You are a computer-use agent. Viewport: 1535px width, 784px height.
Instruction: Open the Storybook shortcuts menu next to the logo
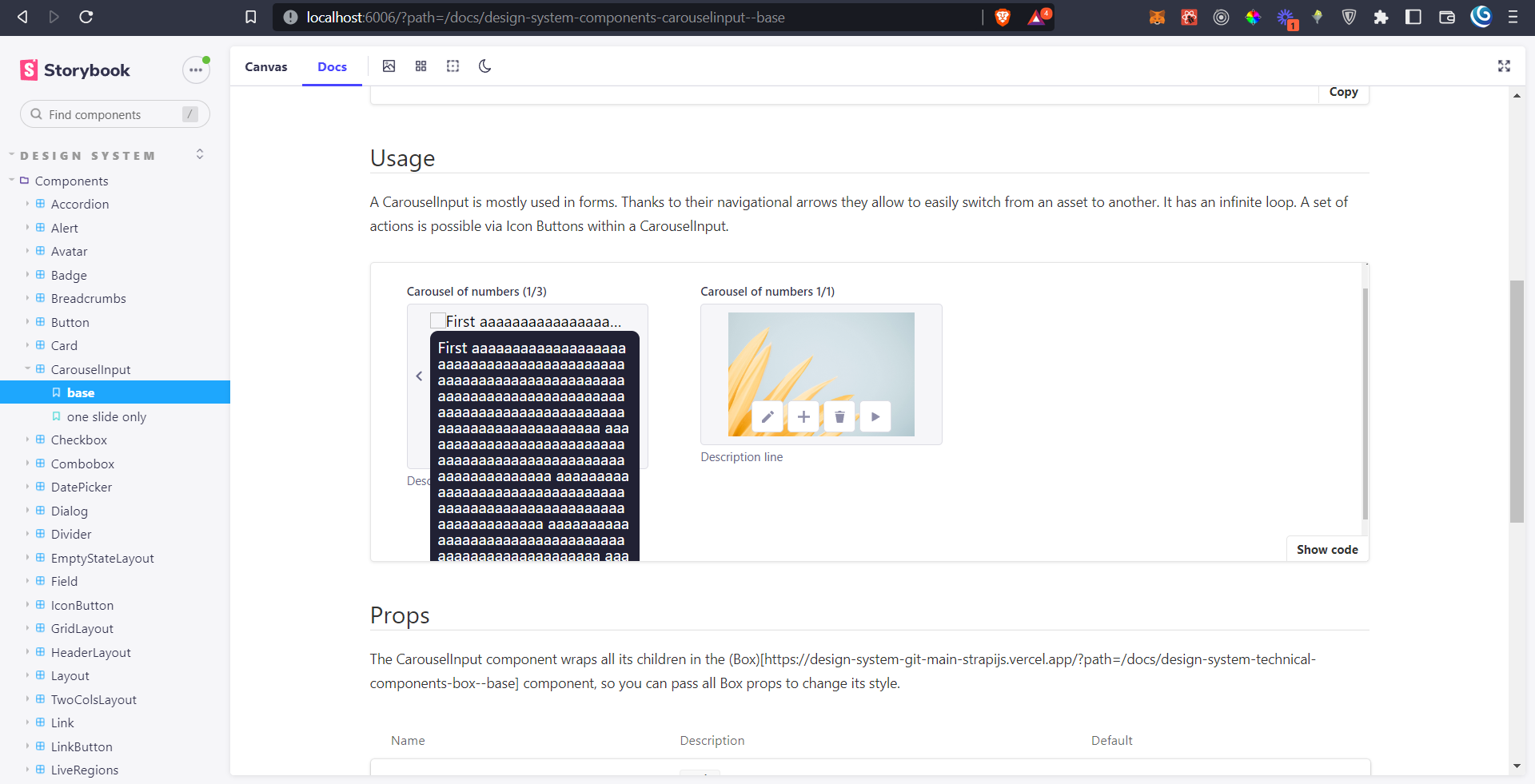click(x=196, y=70)
